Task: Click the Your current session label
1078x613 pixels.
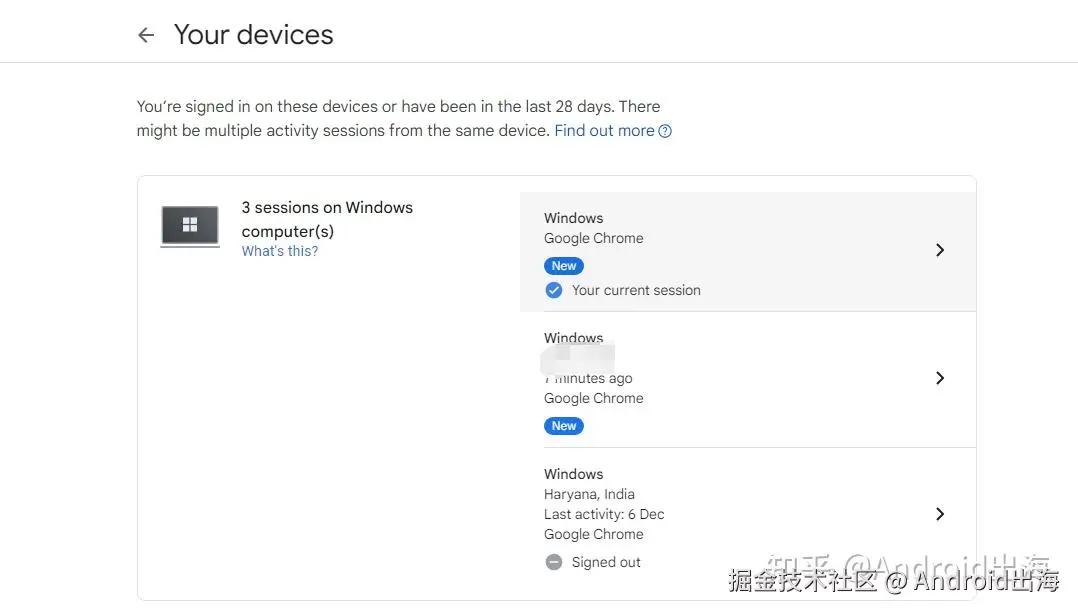Action: [x=636, y=290]
